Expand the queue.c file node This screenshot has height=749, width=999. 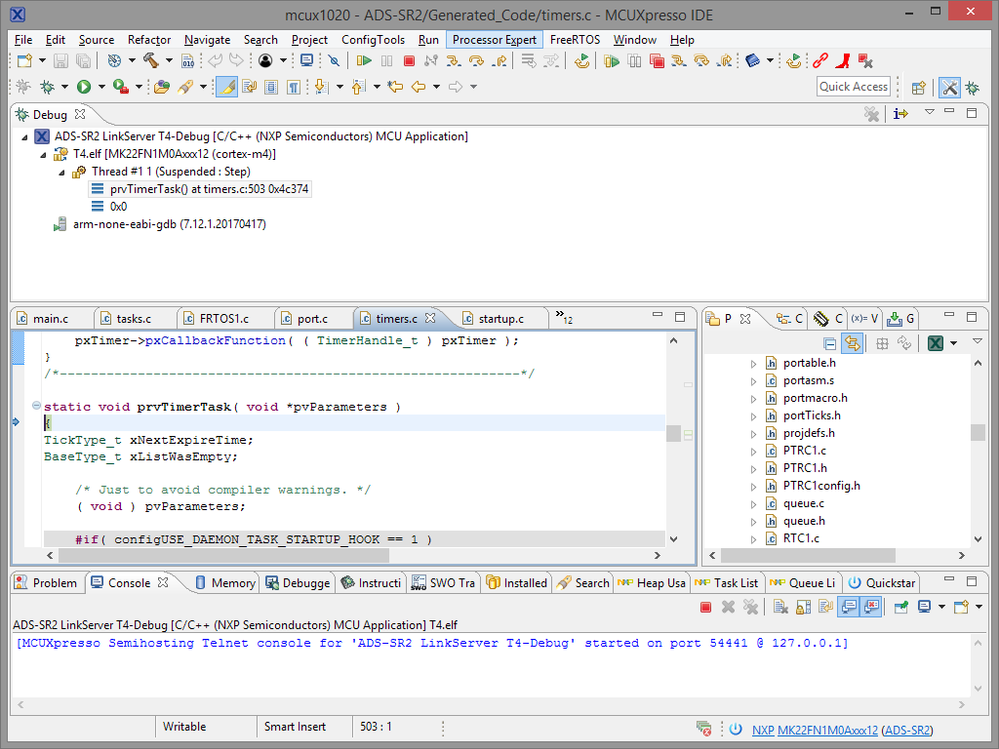pos(753,504)
